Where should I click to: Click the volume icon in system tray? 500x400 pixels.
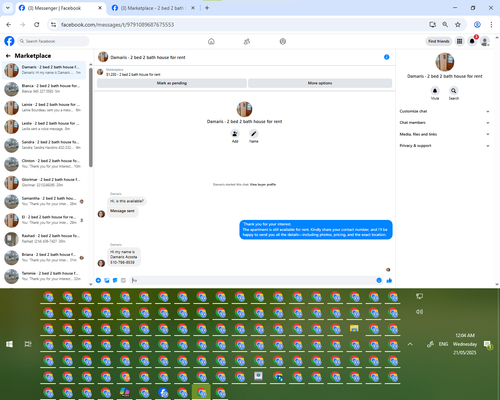tap(419, 312)
